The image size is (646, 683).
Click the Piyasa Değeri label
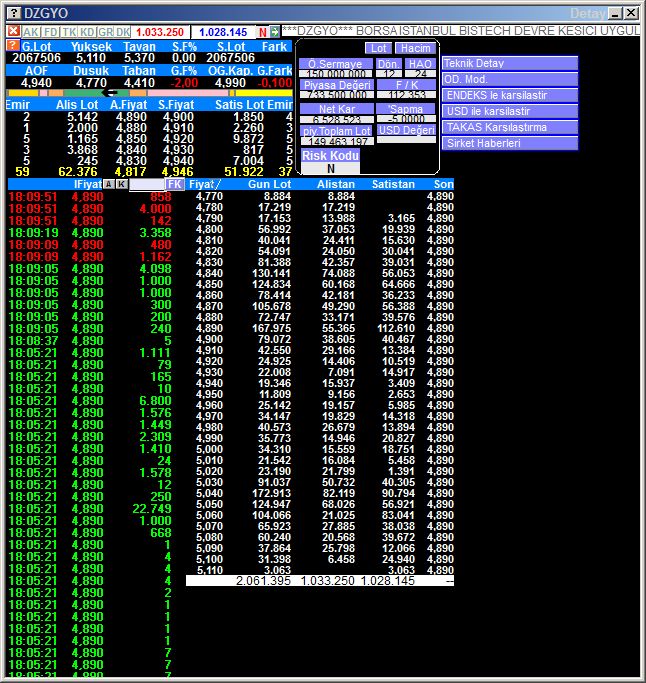point(337,85)
